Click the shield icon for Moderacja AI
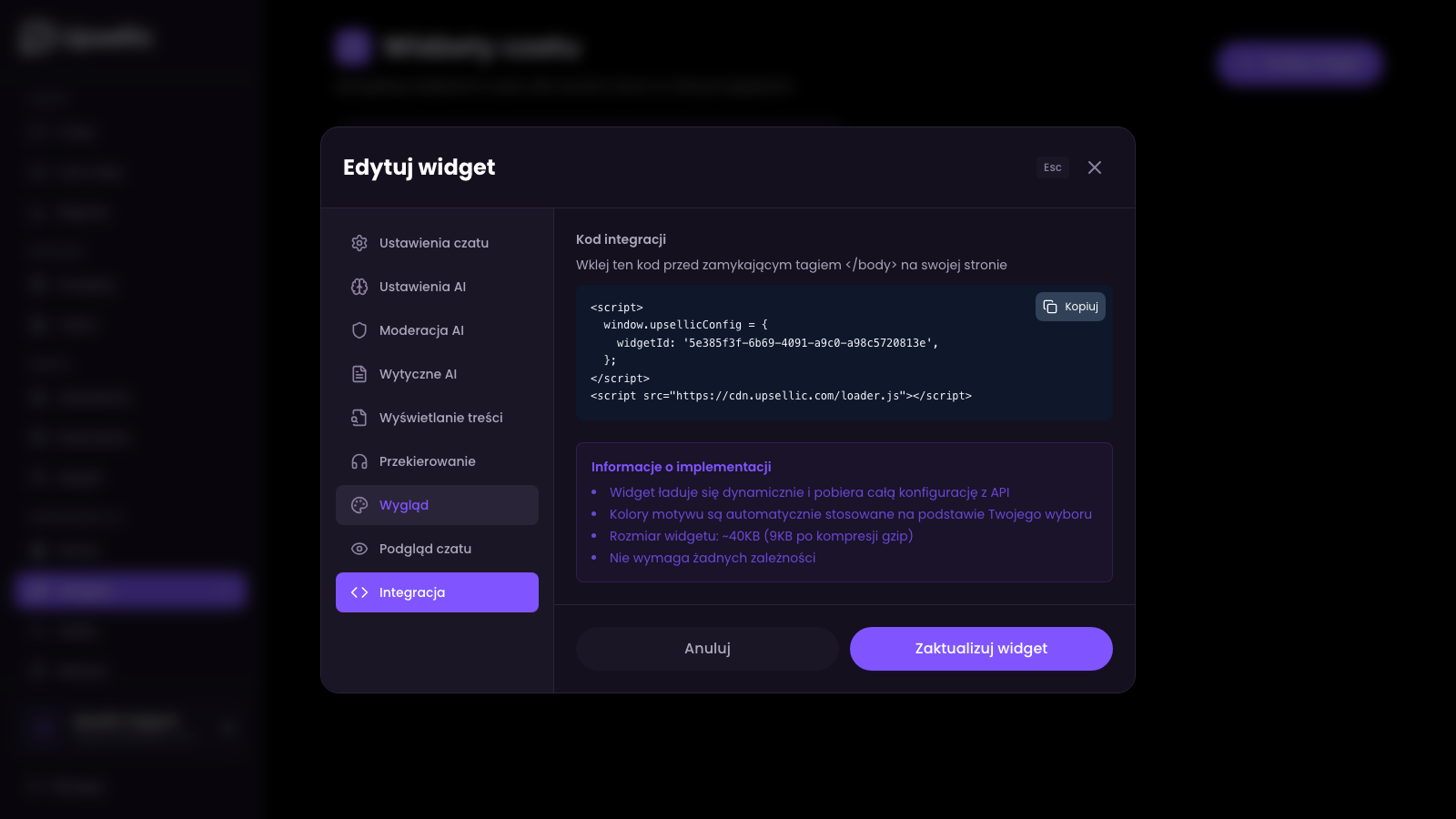Screen dimensions: 1456x819 click(x=360, y=330)
